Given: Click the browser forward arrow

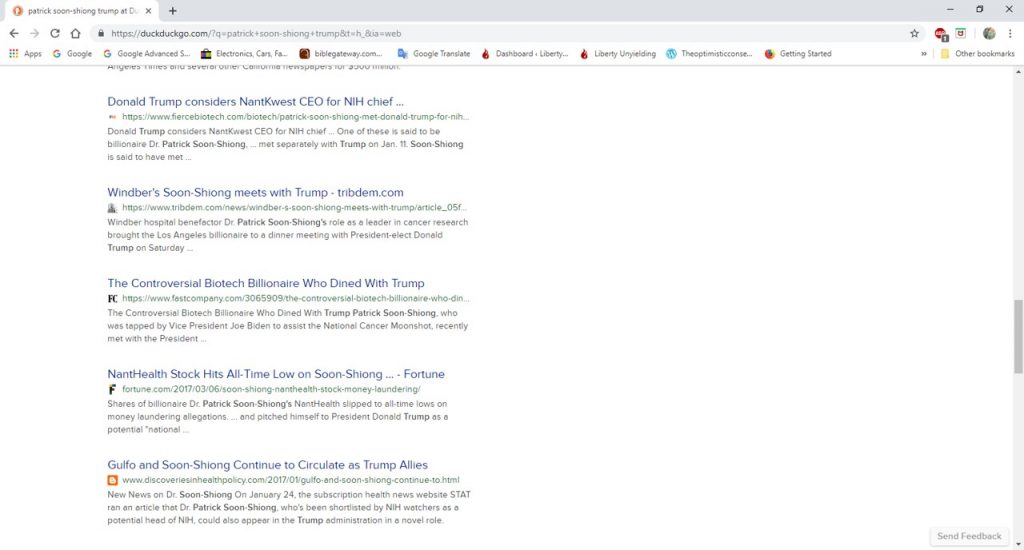Looking at the screenshot, I should point(35,33).
